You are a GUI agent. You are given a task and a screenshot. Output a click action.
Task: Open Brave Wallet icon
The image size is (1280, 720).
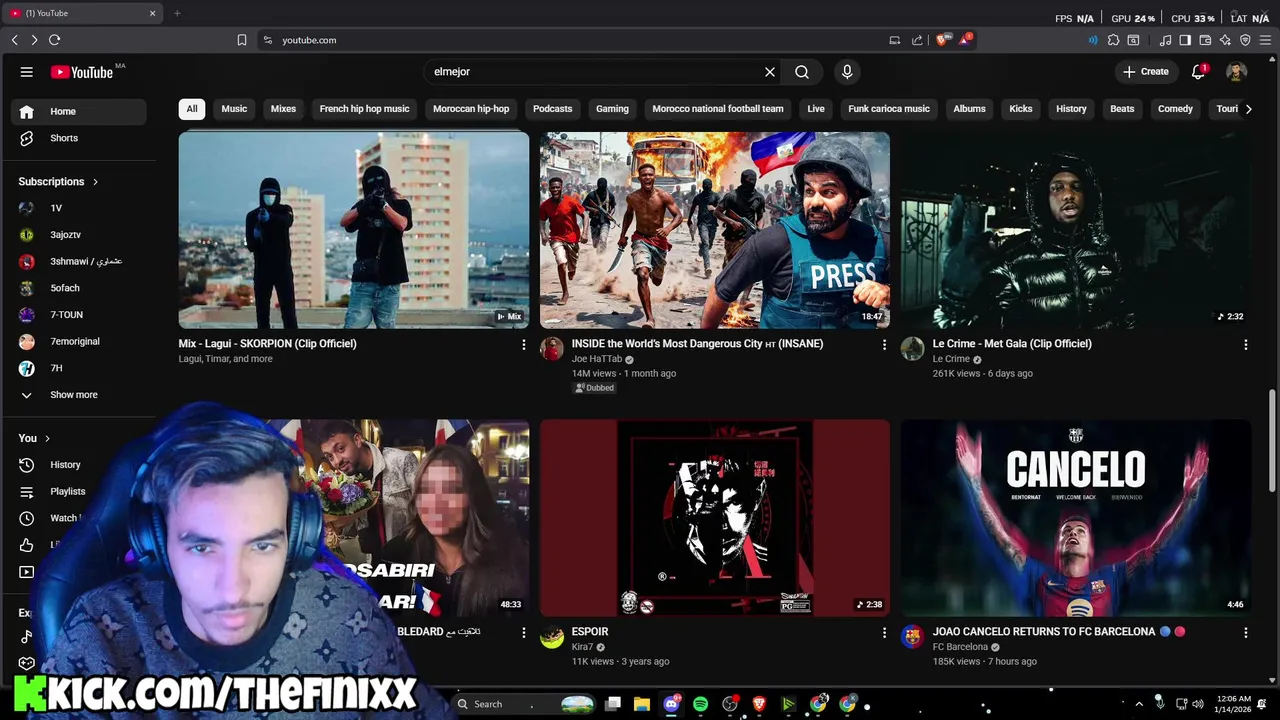(x=1205, y=40)
